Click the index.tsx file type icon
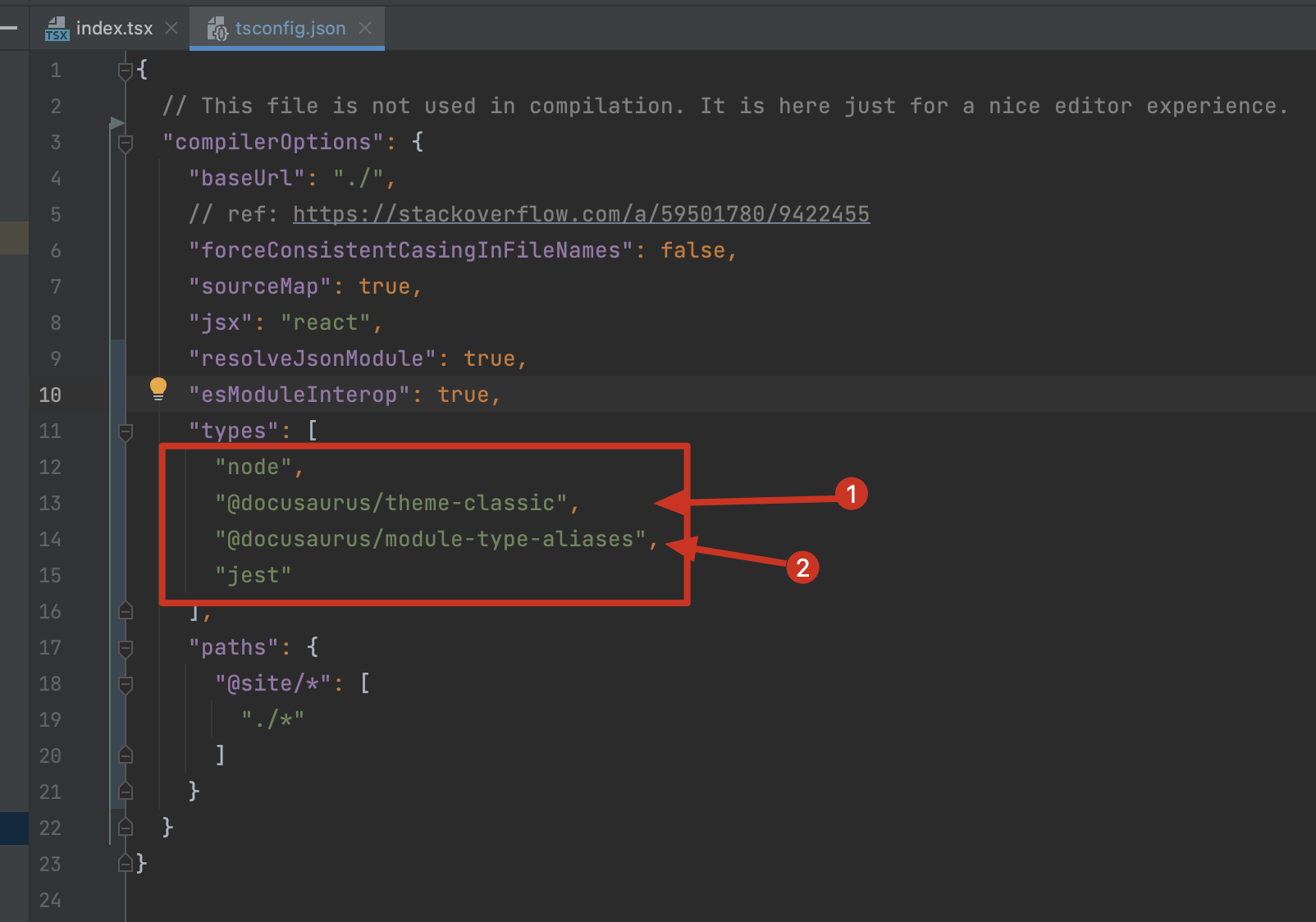 click(x=57, y=29)
